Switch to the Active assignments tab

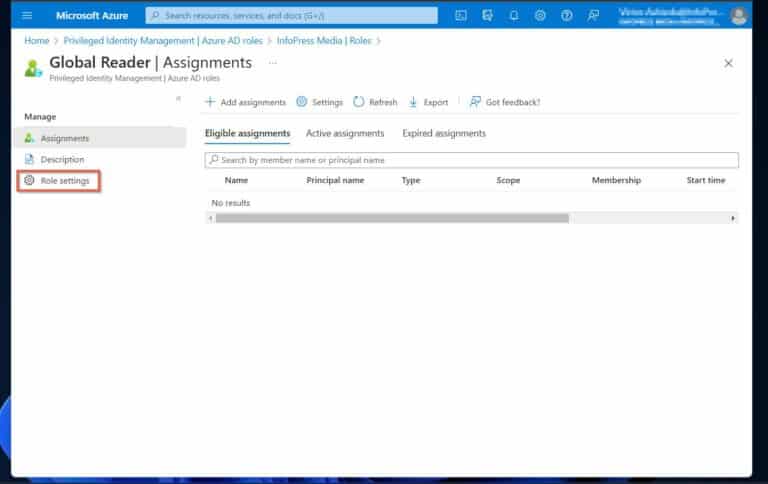[345, 133]
